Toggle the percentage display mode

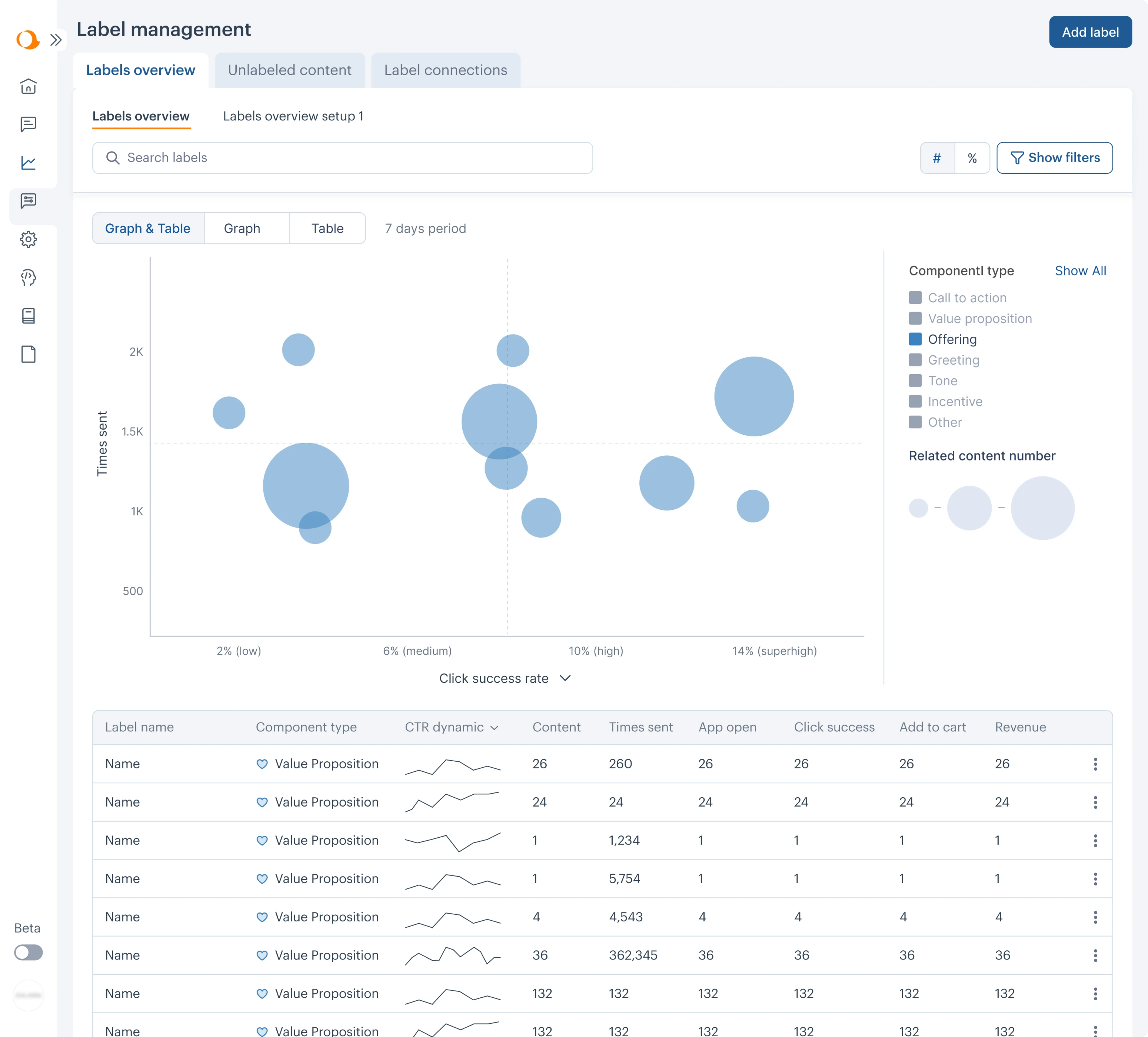pos(973,158)
